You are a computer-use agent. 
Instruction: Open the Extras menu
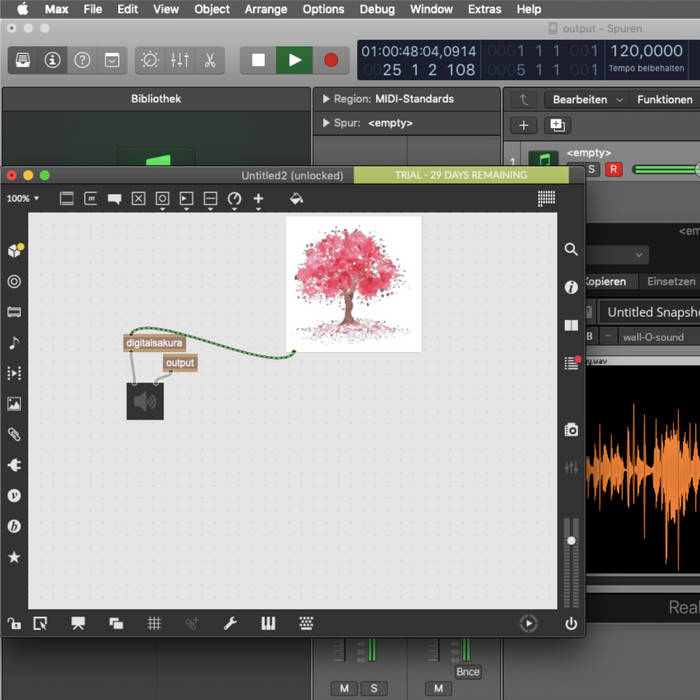pos(485,9)
